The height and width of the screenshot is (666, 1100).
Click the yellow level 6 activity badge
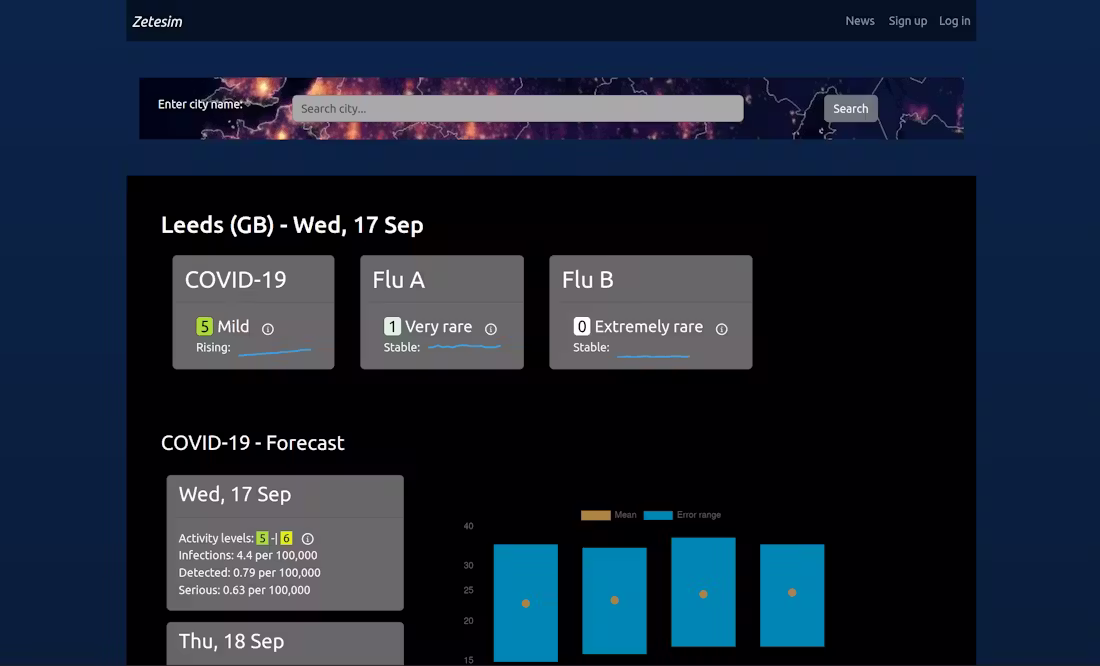286,539
